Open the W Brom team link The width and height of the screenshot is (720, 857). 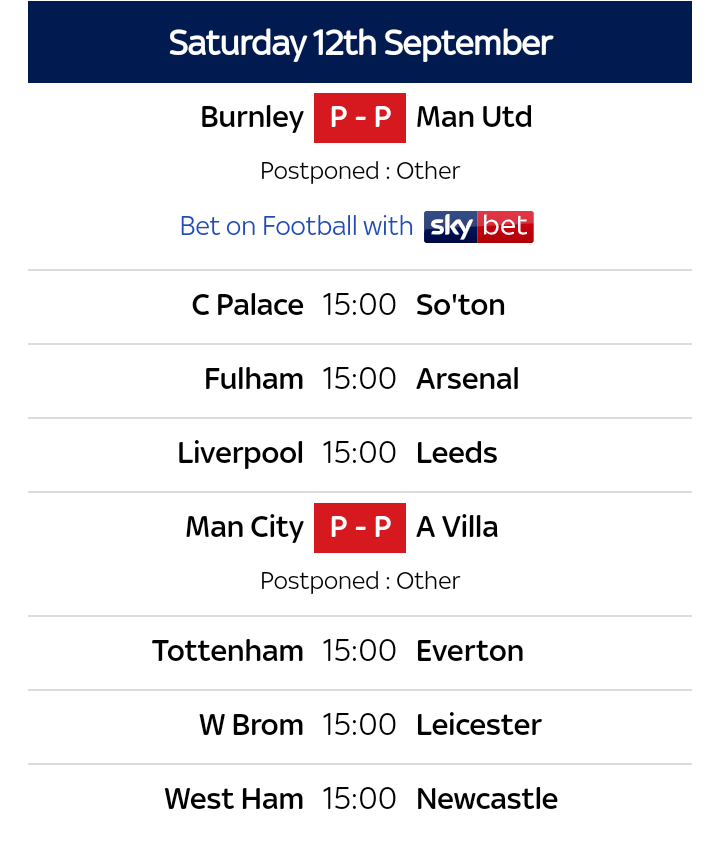251,726
